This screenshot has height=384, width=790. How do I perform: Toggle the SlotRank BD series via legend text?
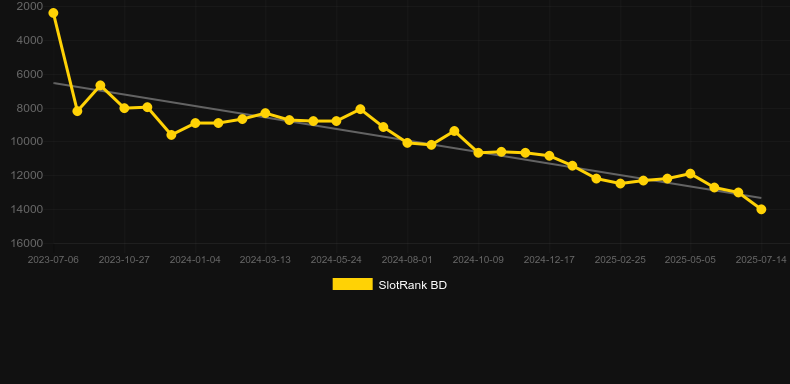[x=412, y=285]
